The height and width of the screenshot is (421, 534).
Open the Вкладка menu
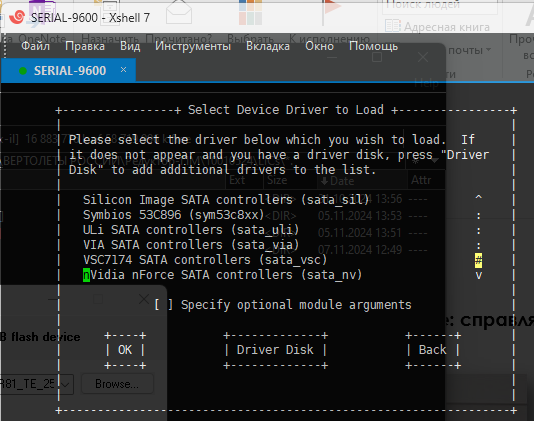268,46
